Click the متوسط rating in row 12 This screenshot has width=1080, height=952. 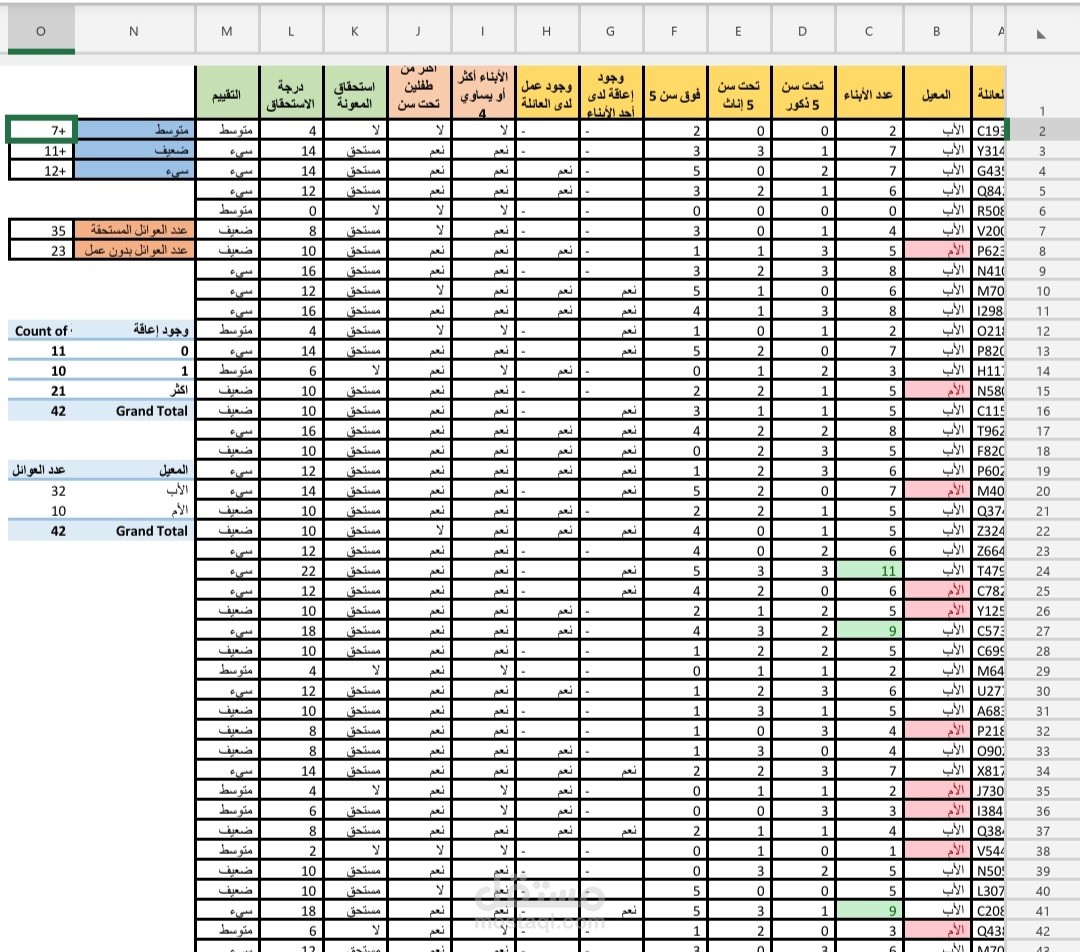coord(227,331)
